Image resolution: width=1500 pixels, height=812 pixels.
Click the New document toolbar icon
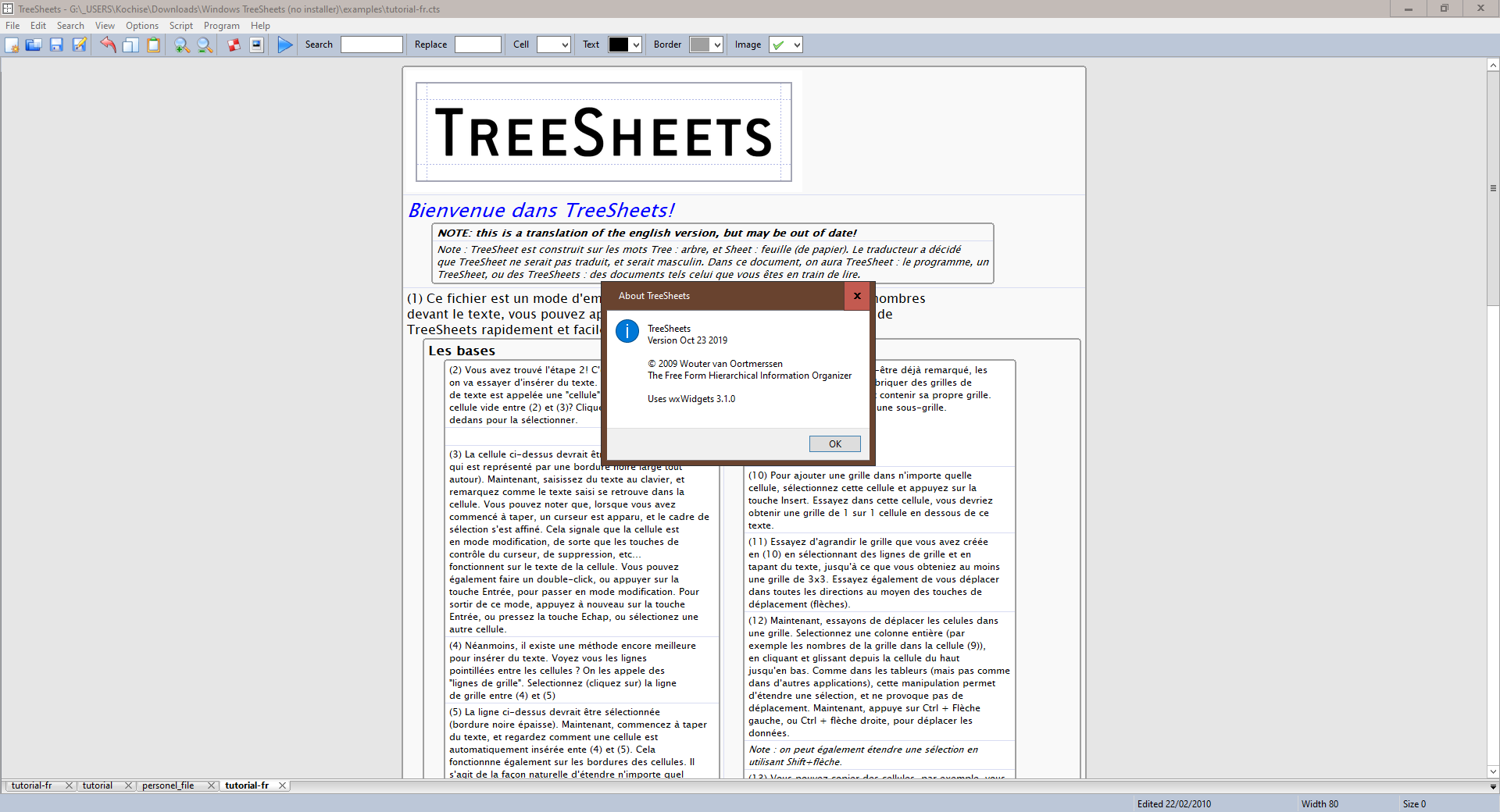pyautogui.click(x=12, y=45)
